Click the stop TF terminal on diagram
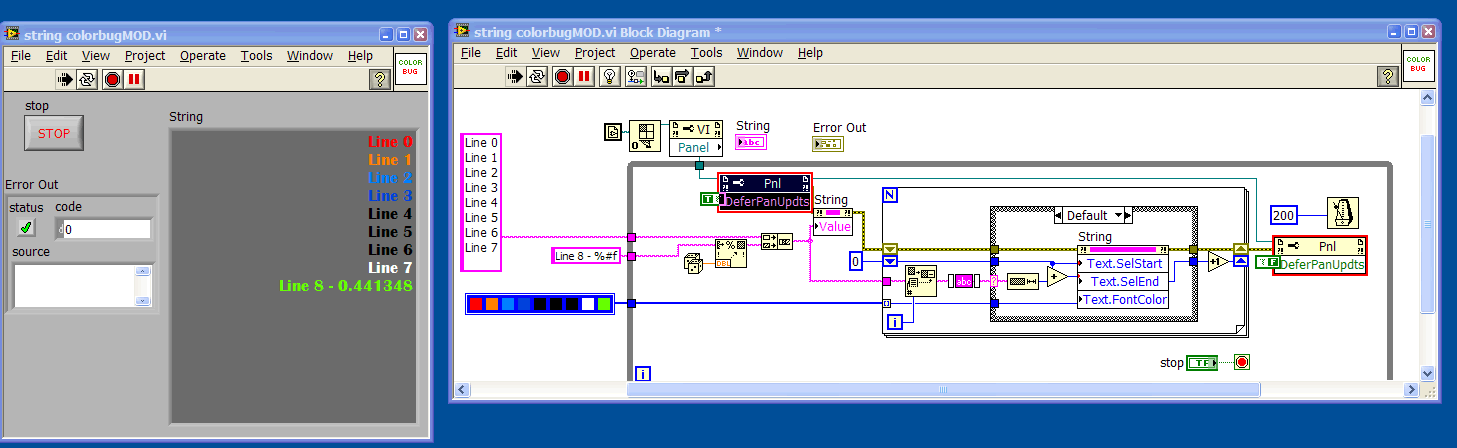Image resolution: width=1457 pixels, height=448 pixels. (1201, 363)
